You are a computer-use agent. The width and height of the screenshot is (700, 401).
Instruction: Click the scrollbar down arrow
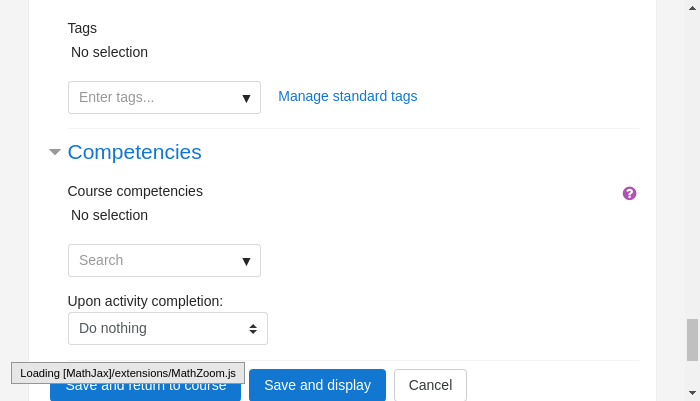[x=692, y=393]
